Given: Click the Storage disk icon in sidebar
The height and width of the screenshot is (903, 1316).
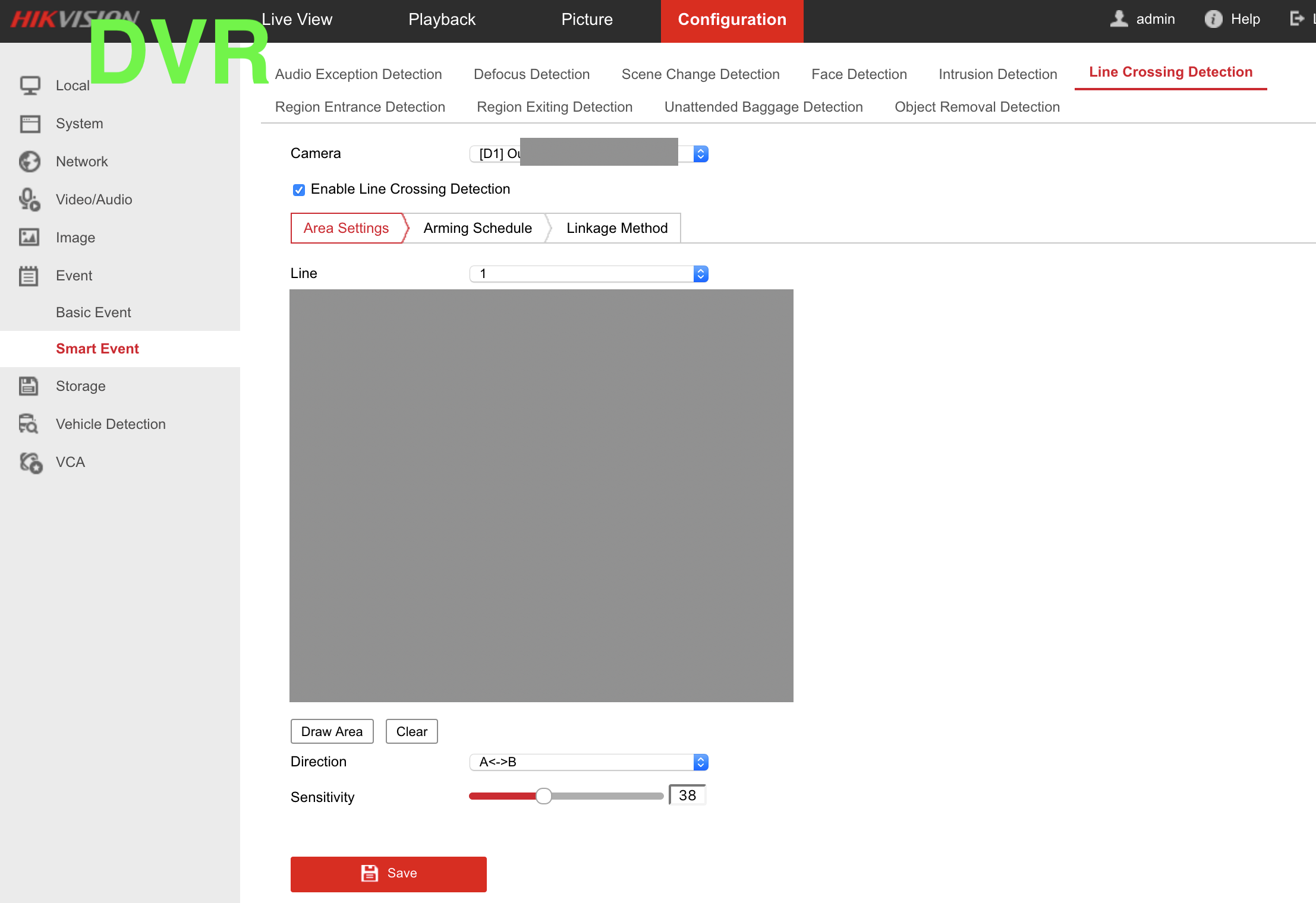Looking at the screenshot, I should pos(29,386).
